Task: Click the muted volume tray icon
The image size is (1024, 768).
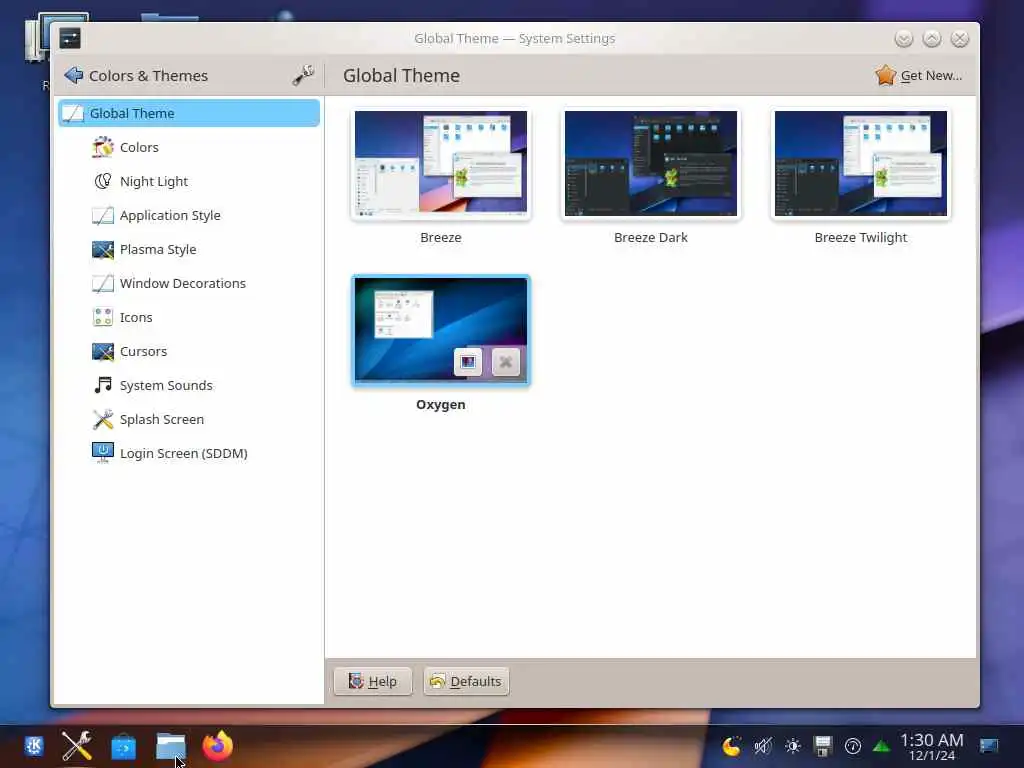Action: [762, 746]
